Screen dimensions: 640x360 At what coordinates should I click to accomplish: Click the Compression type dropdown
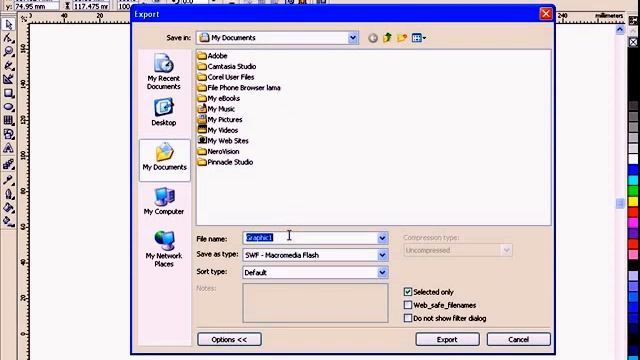click(458, 250)
